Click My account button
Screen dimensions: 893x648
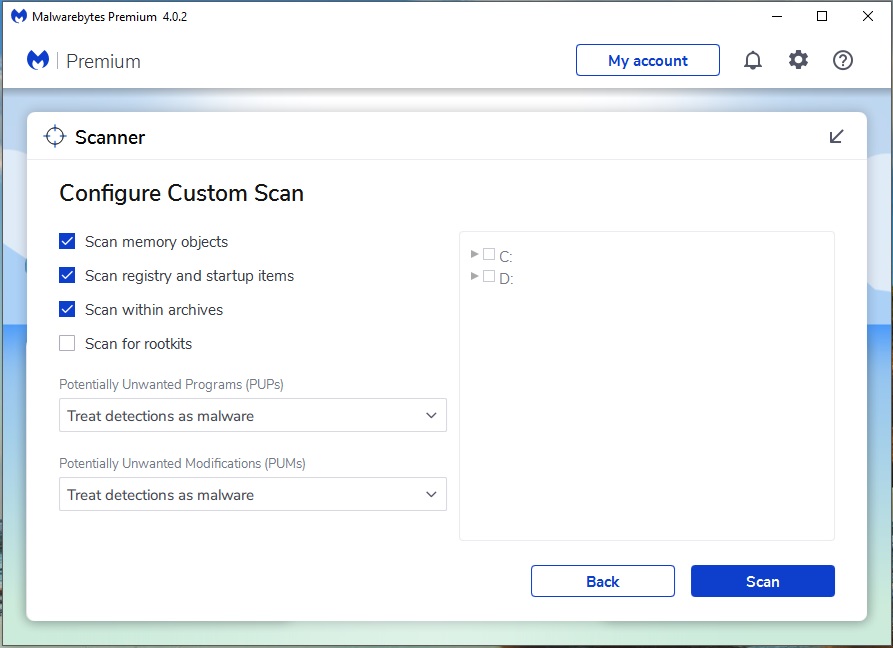click(648, 60)
